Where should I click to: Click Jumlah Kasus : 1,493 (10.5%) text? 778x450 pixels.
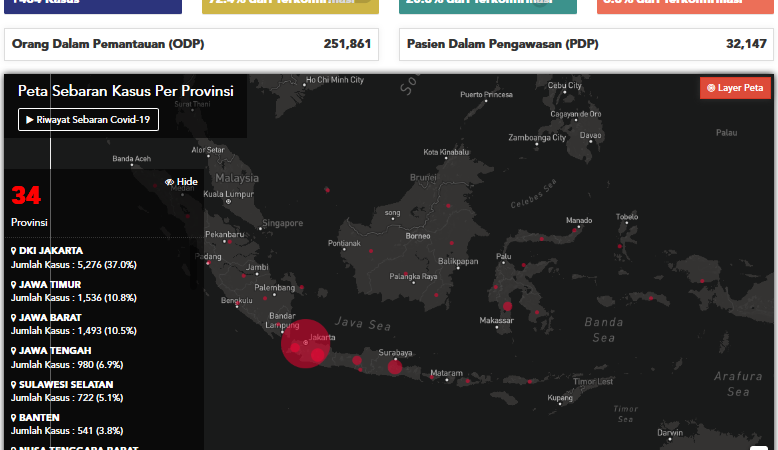[x=74, y=331]
